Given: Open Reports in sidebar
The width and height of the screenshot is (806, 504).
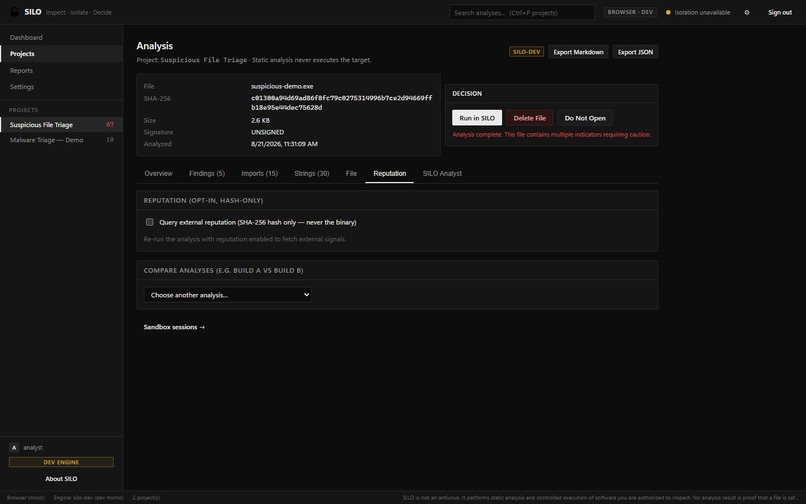Looking at the screenshot, I should (61, 70).
